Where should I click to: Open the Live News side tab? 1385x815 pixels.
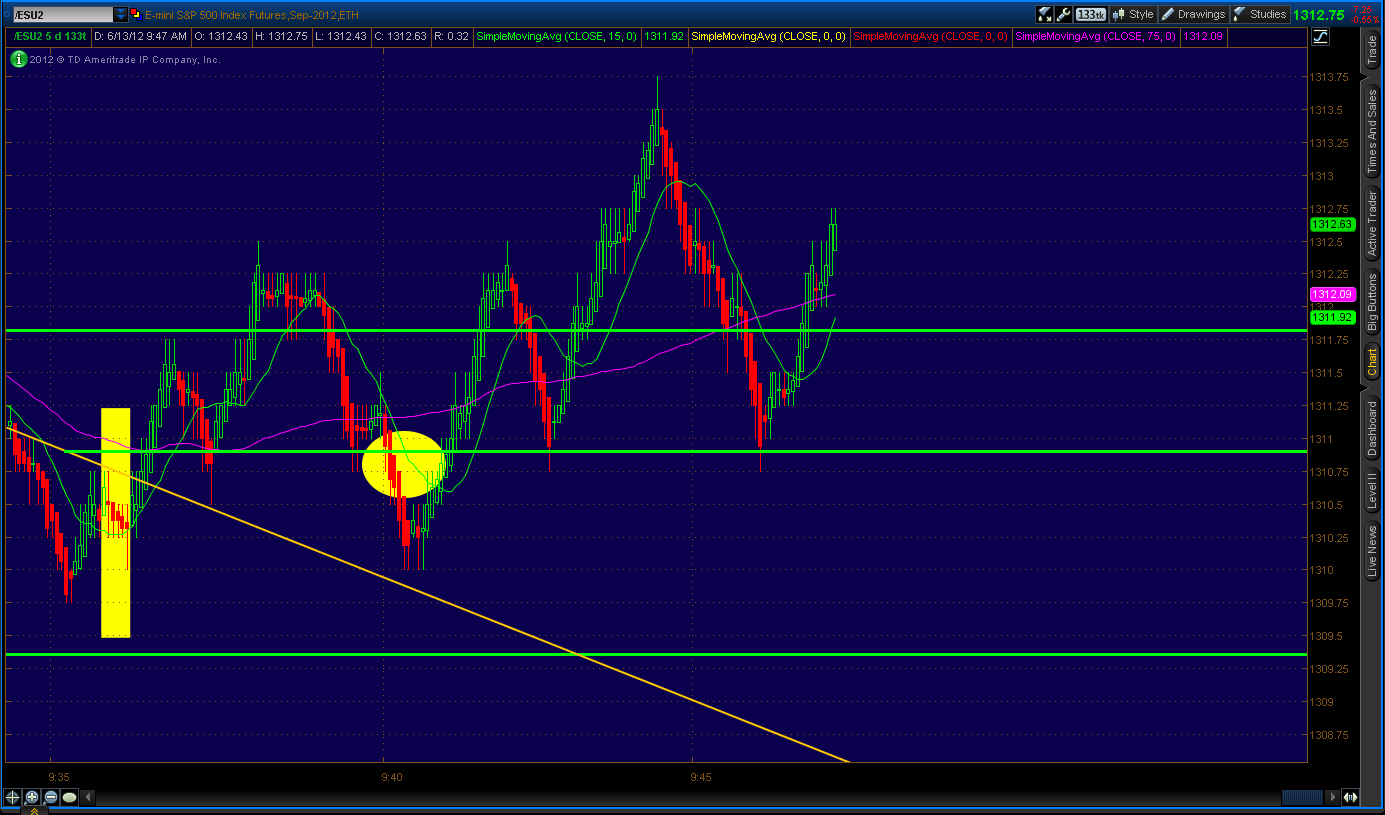point(1372,553)
